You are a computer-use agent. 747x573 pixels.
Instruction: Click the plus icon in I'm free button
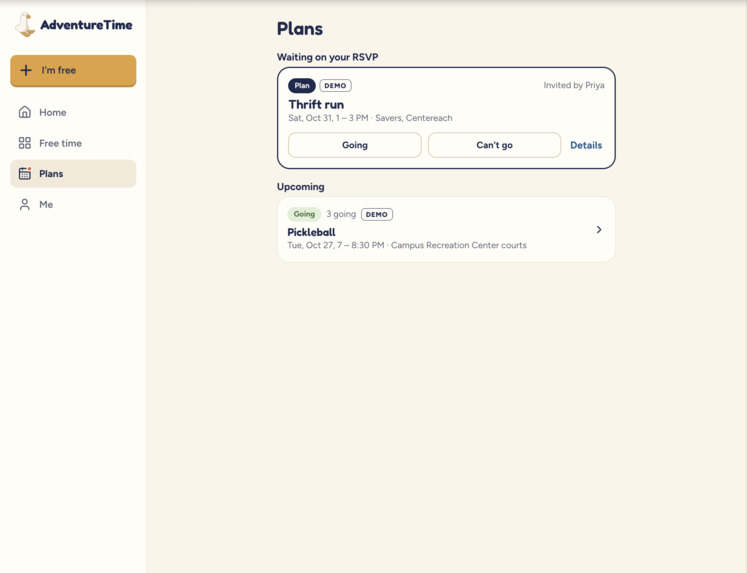(26, 70)
